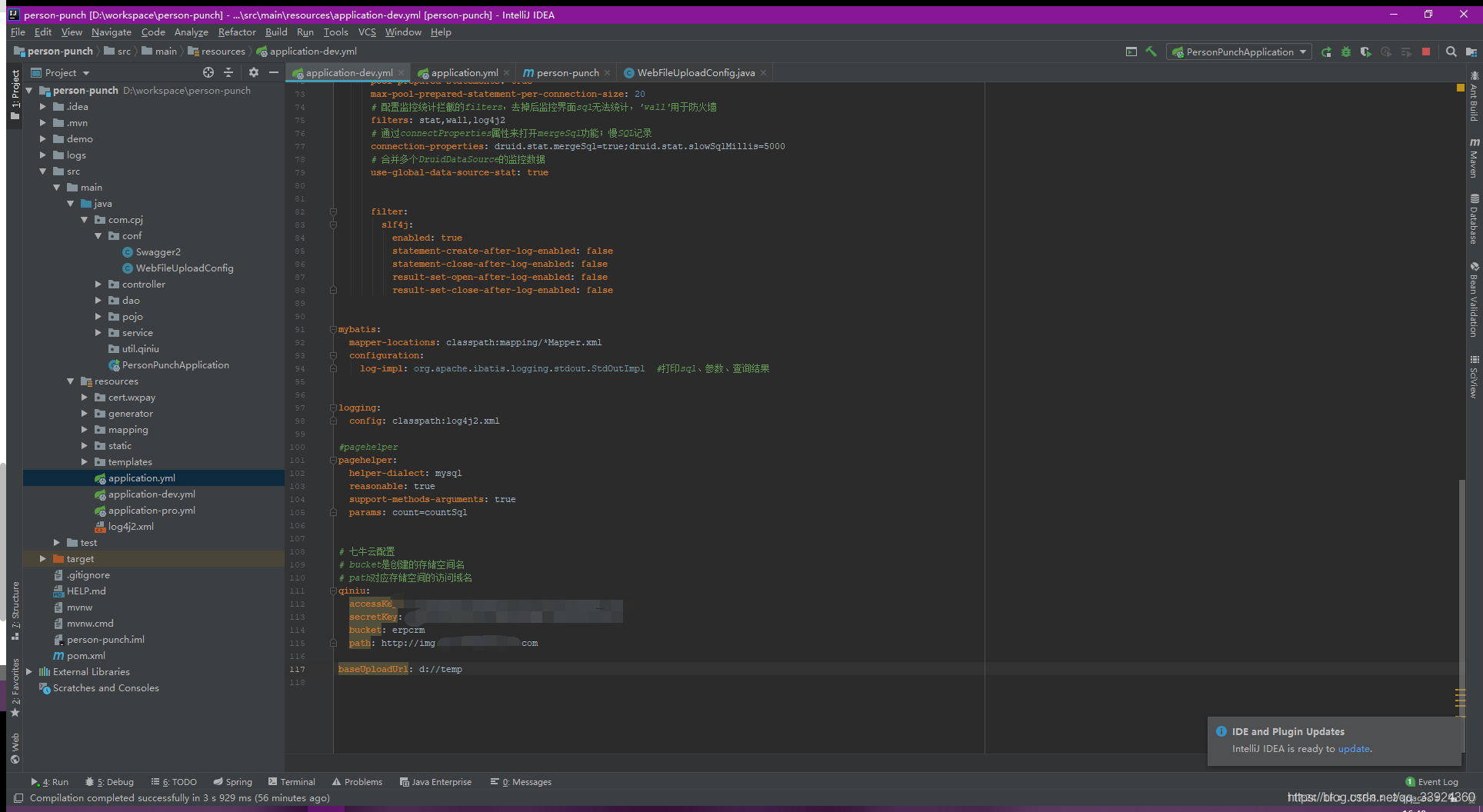Click the Favorites star icon

pyautogui.click(x=15, y=713)
